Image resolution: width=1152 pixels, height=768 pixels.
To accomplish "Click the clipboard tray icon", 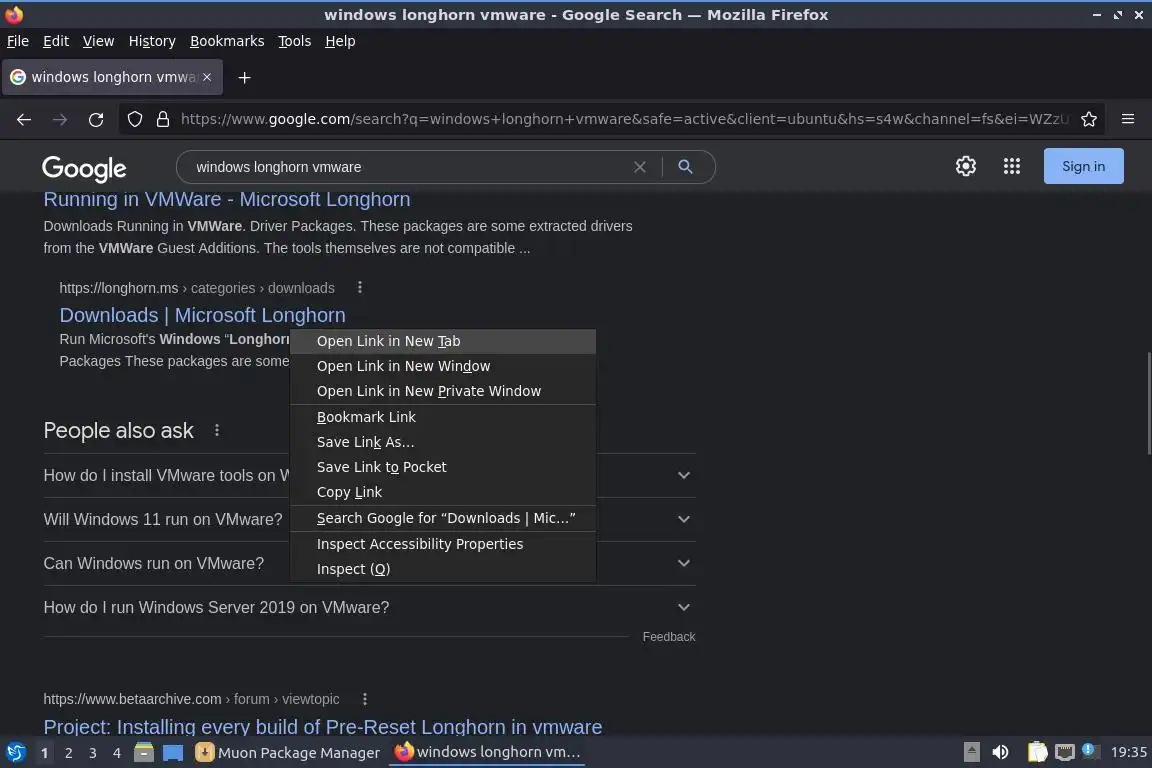I will (1037, 752).
